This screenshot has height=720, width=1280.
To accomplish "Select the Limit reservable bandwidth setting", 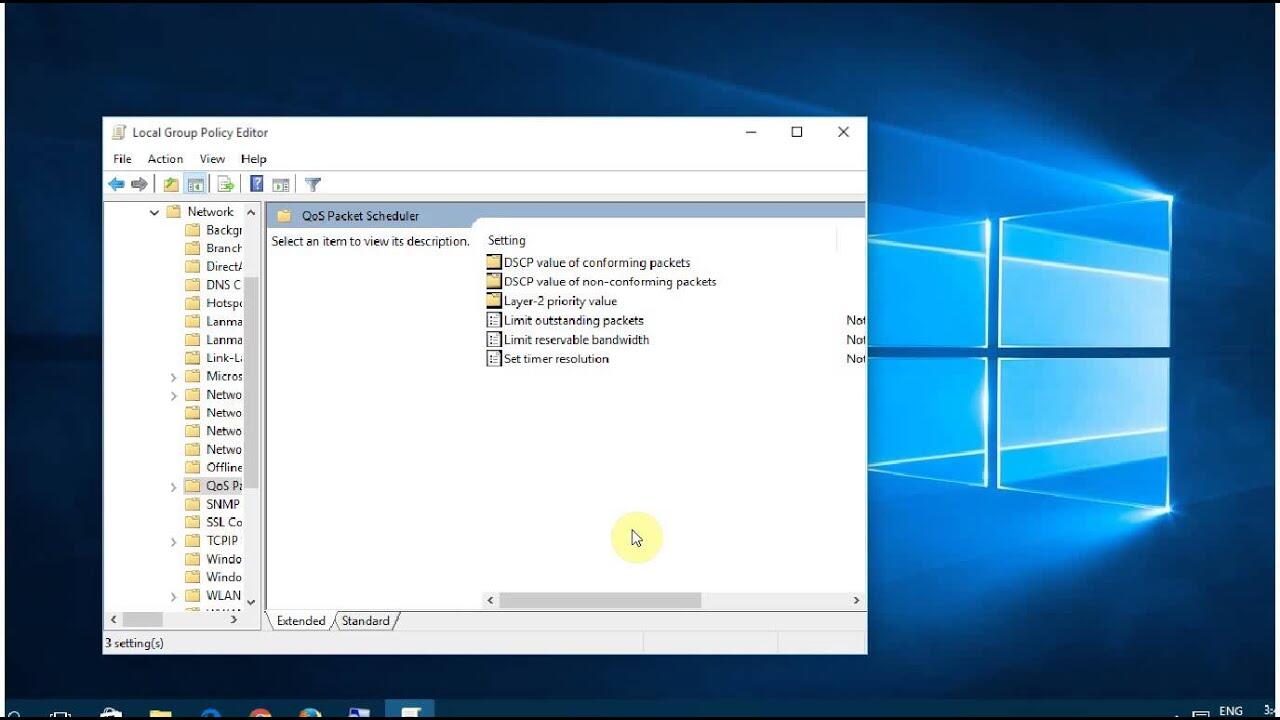I will tap(576, 340).
